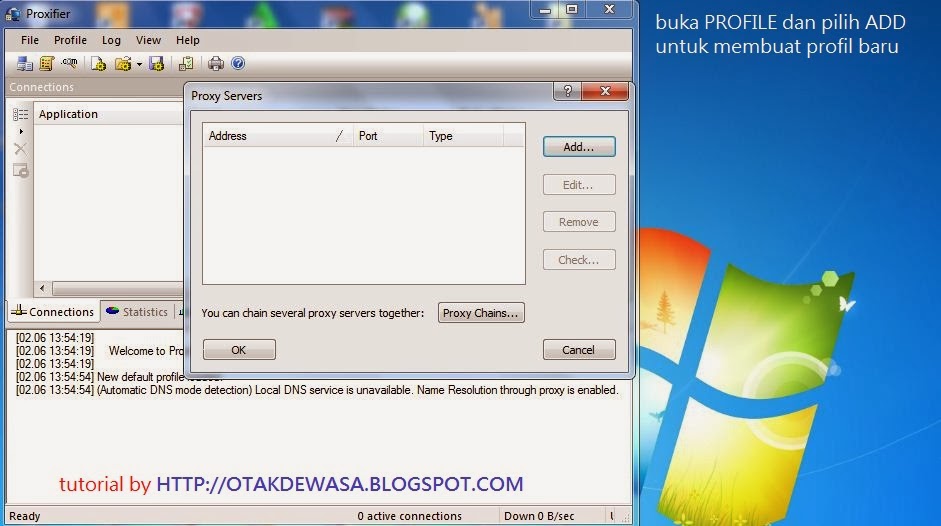The height and width of the screenshot is (526, 941).
Task: Click the Proxy Chains... button
Action: point(481,313)
